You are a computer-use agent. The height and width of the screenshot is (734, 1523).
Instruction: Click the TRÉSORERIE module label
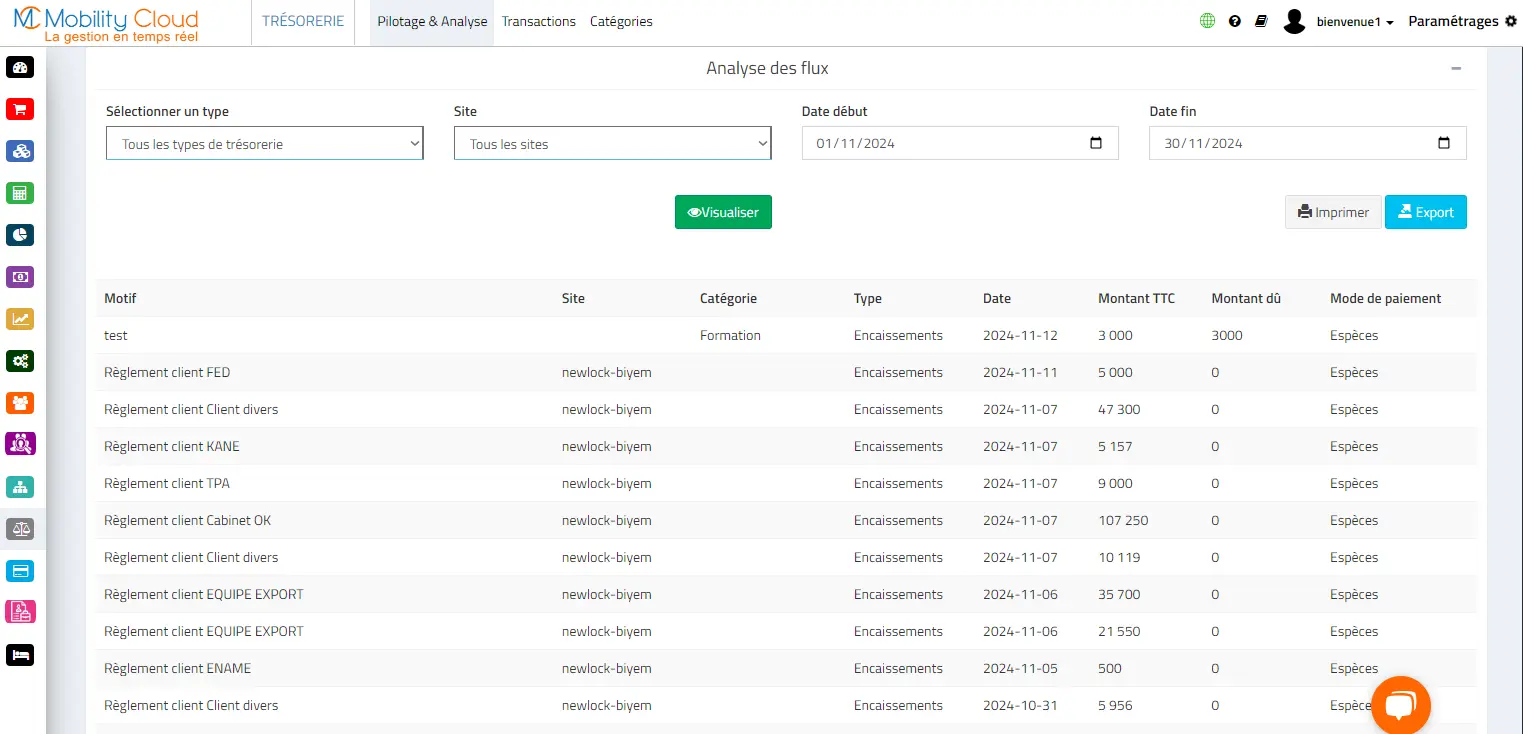coord(303,21)
